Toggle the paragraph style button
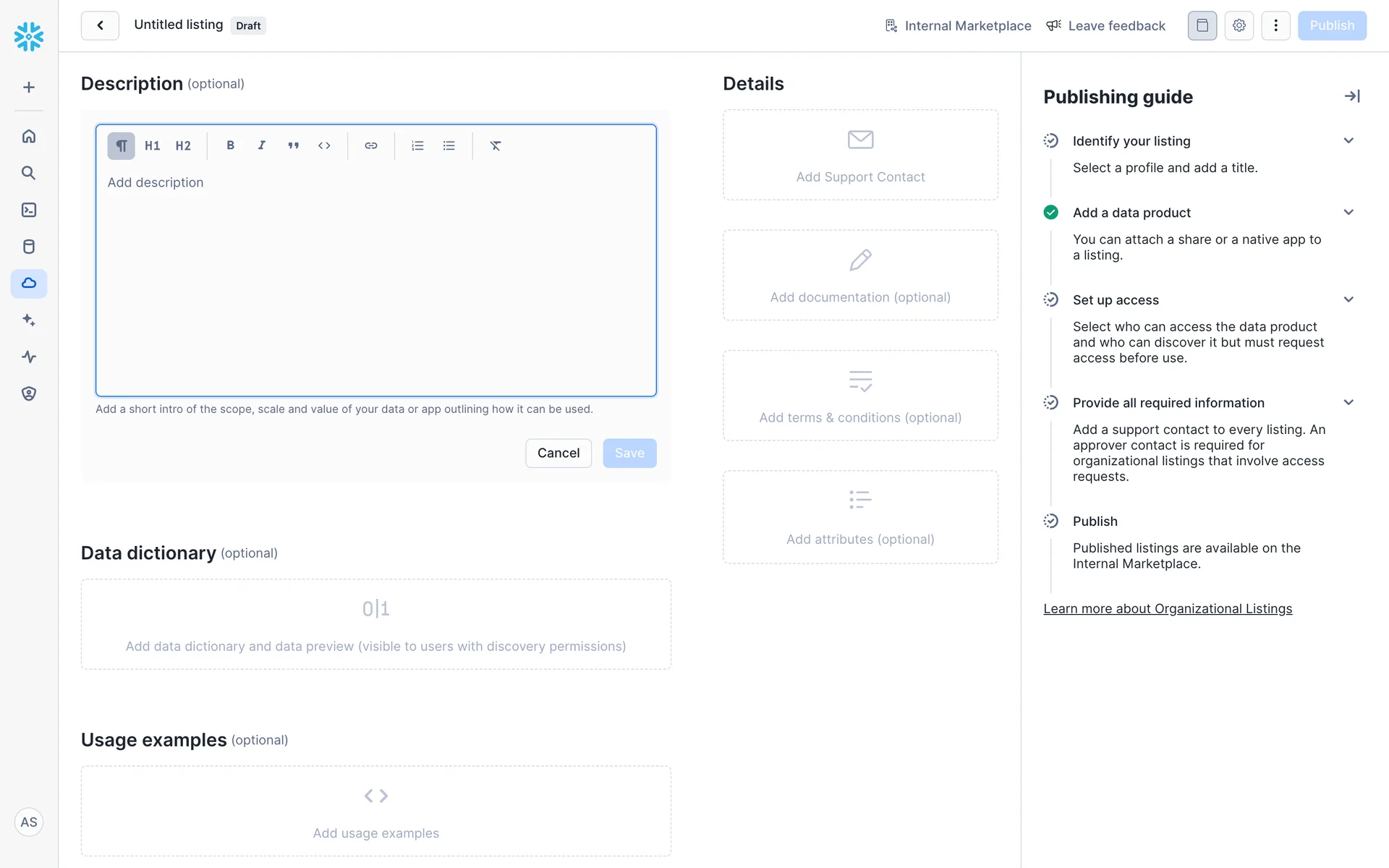Screen dimensions: 1389x868 (x=121, y=145)
